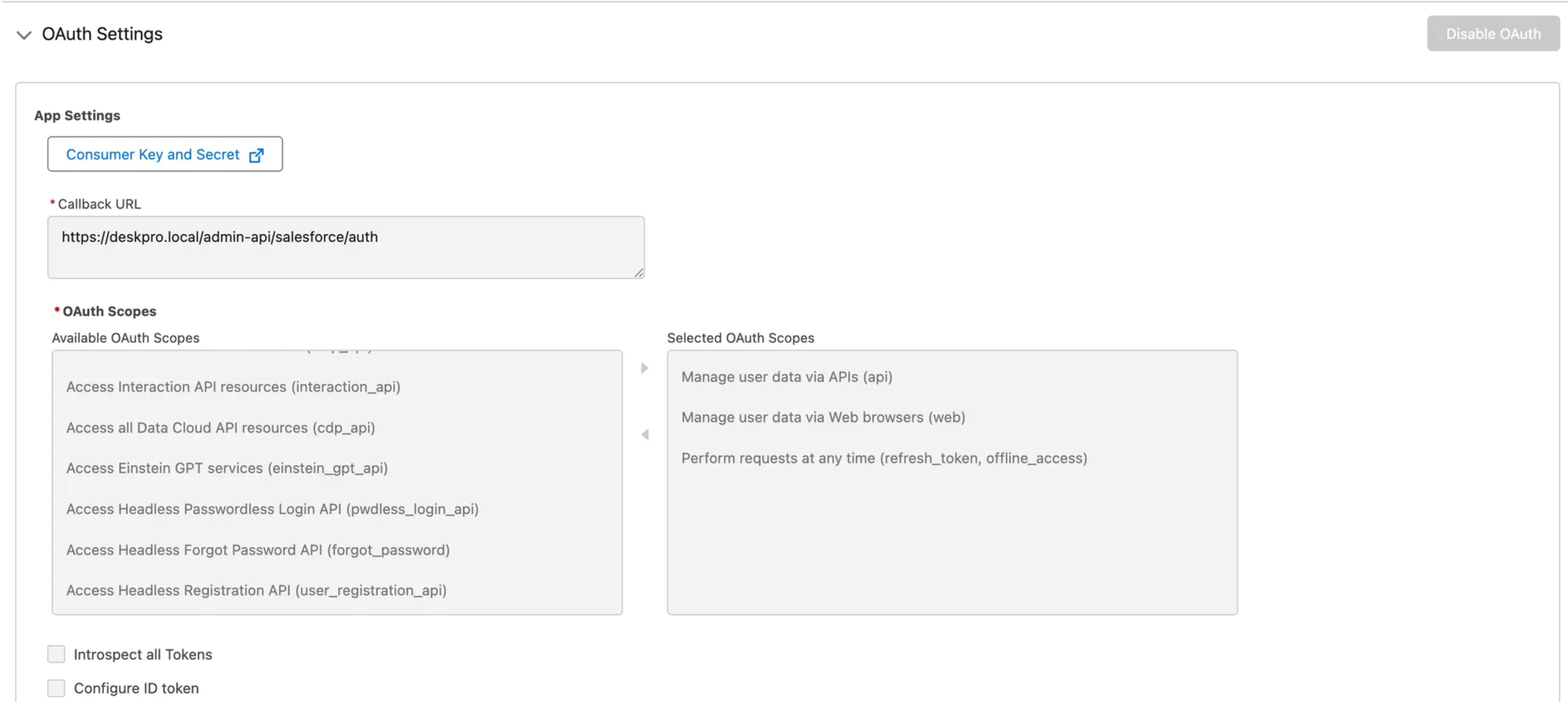Image resolution: width=1568 pixels, height=702 pixels.
Task: Collapse the OAuth Settings section chevron
Action: (x=24, y=35)
